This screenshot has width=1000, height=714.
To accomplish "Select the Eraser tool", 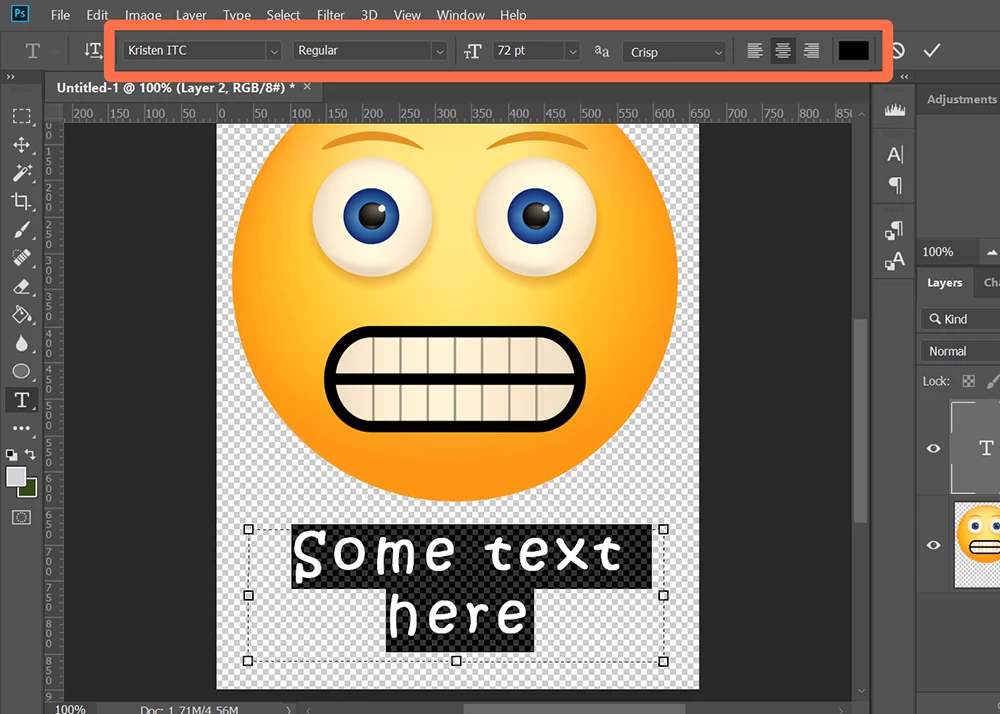I will coord(21,286).
